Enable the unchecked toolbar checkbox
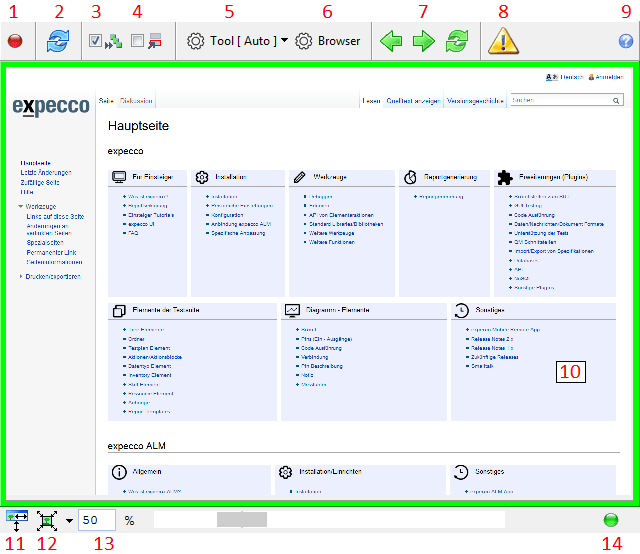Screen dimensions: 640x554 point(136,42)
